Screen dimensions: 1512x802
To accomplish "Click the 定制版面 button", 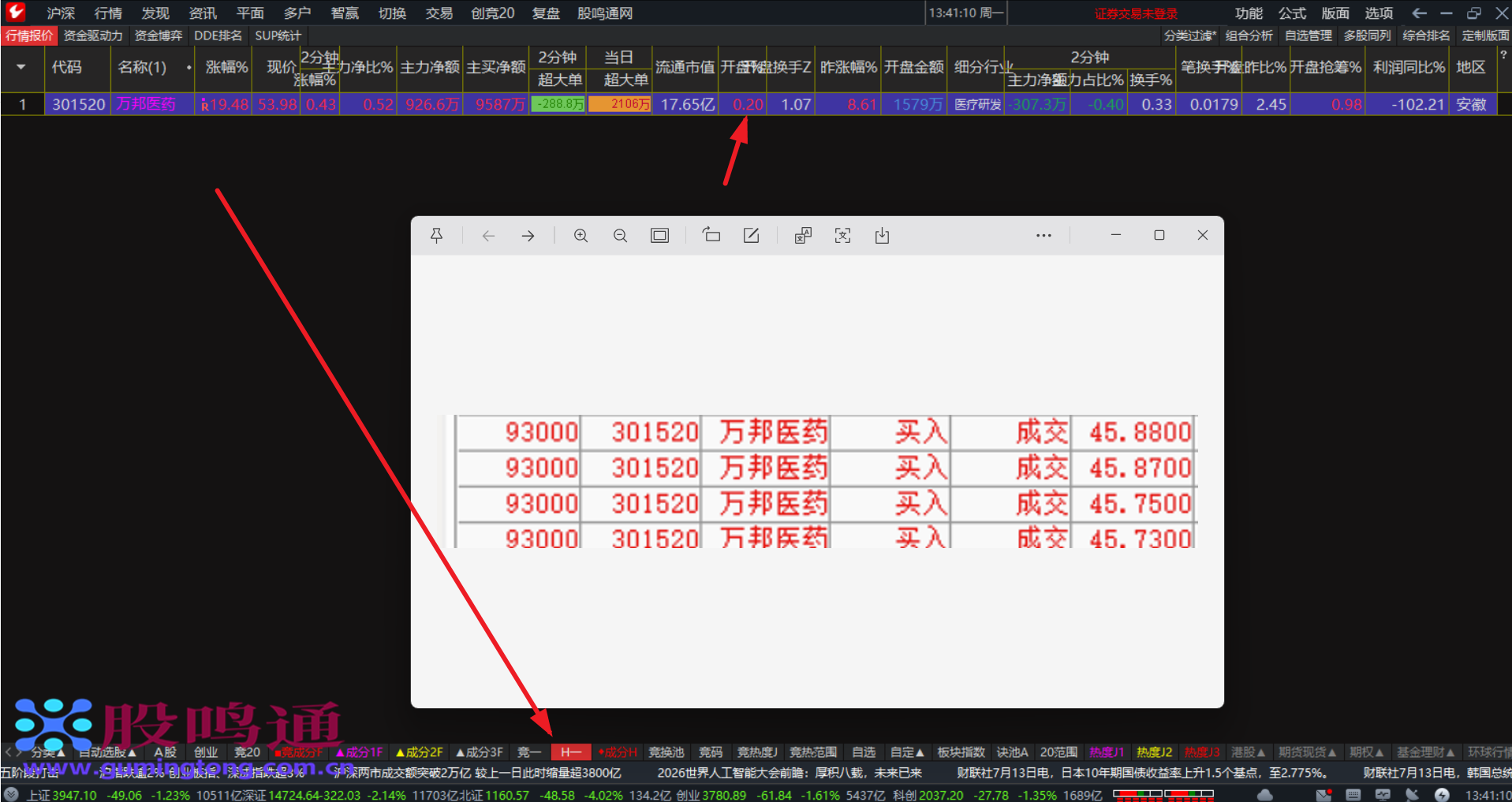I will [1485, 35].
